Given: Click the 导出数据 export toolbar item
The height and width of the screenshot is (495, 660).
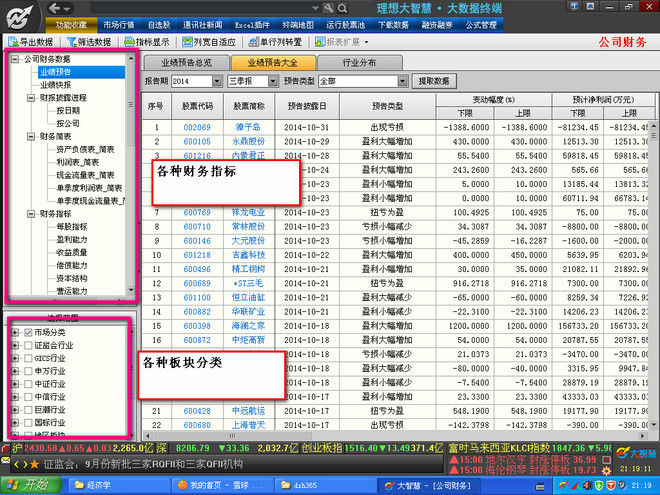Looking at the screenshot, I should point(31,42).
